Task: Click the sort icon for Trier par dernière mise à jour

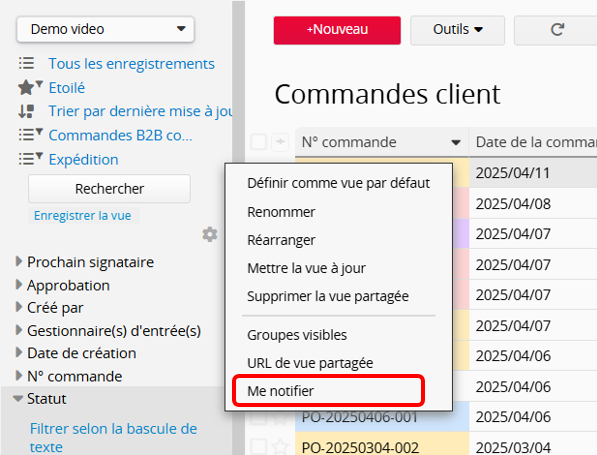Action: click(26, 111)
